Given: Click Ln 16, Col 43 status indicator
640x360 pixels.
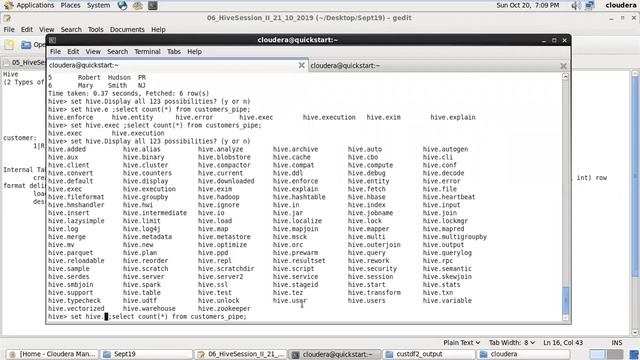Looking at the screenshot, I should (563, 342).
